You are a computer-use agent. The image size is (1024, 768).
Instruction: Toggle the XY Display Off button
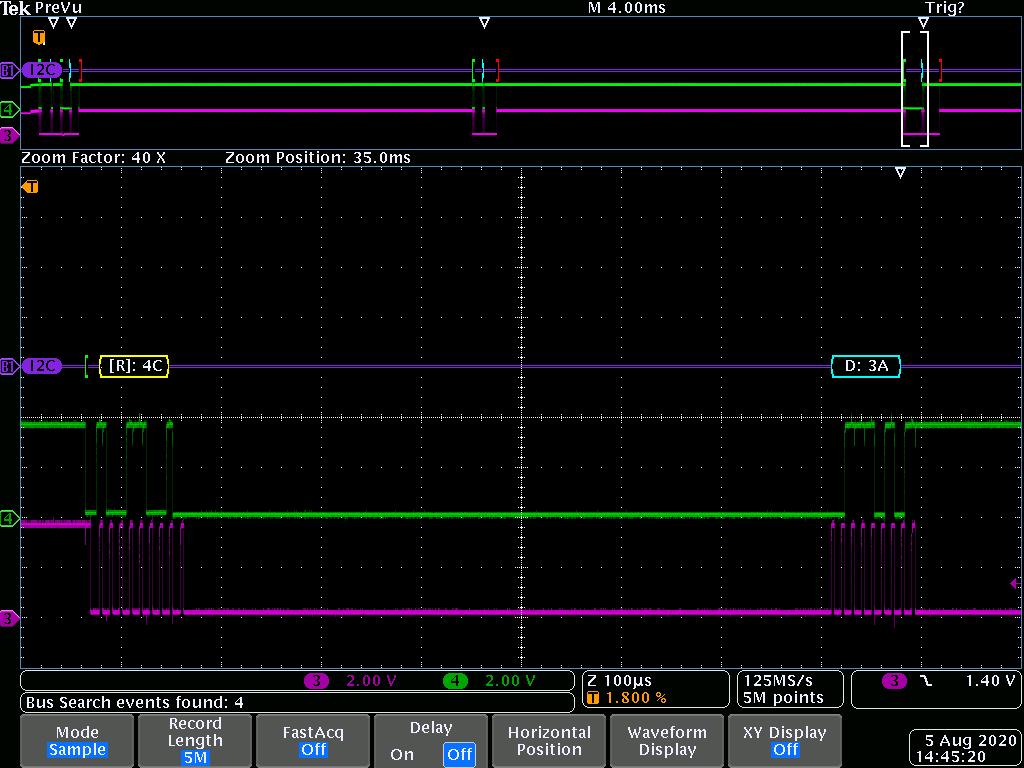[x=784, y=741]
